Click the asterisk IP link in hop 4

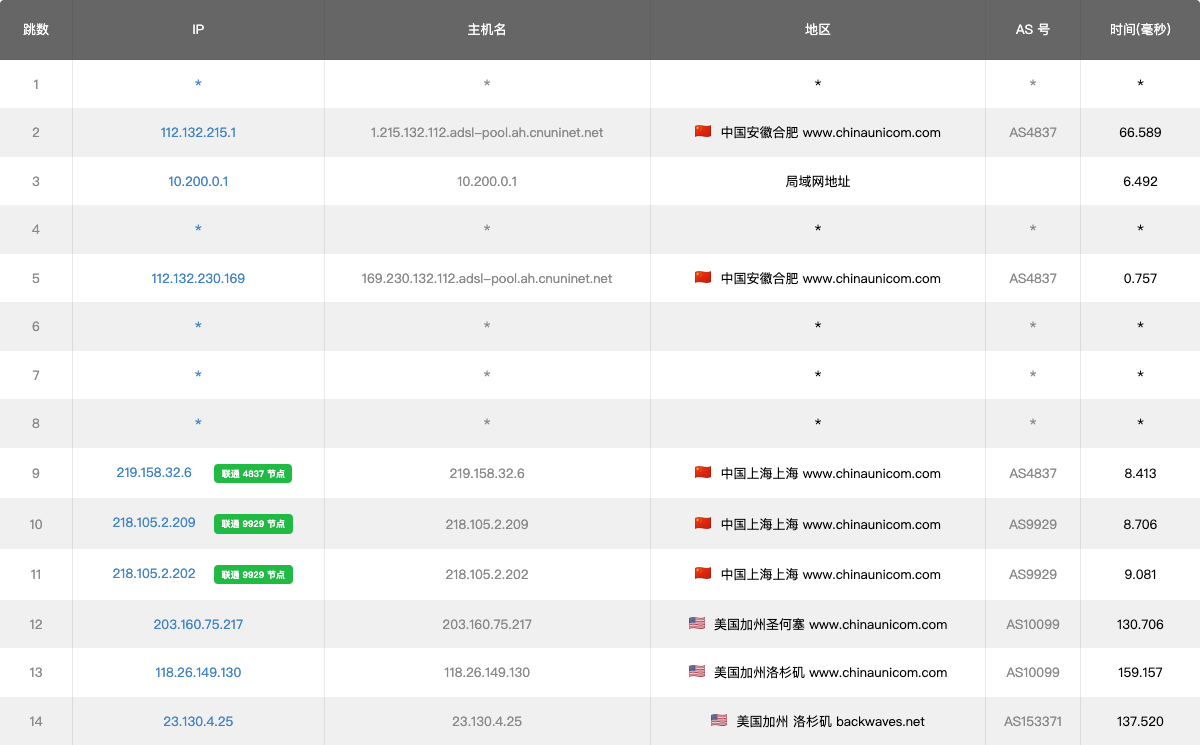click(198, 229)
